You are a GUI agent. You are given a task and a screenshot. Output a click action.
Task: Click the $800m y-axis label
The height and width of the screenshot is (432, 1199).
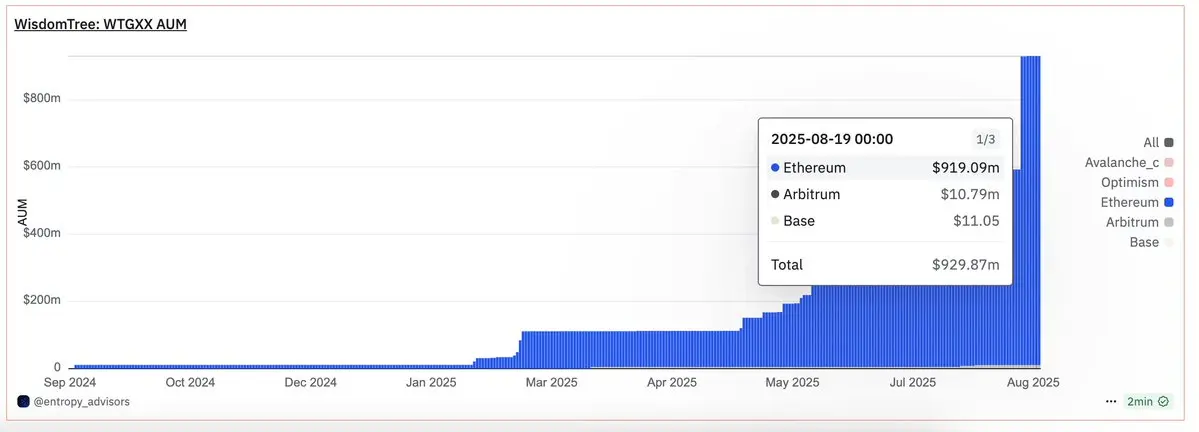pyautogui.click(x=42, y=99)
